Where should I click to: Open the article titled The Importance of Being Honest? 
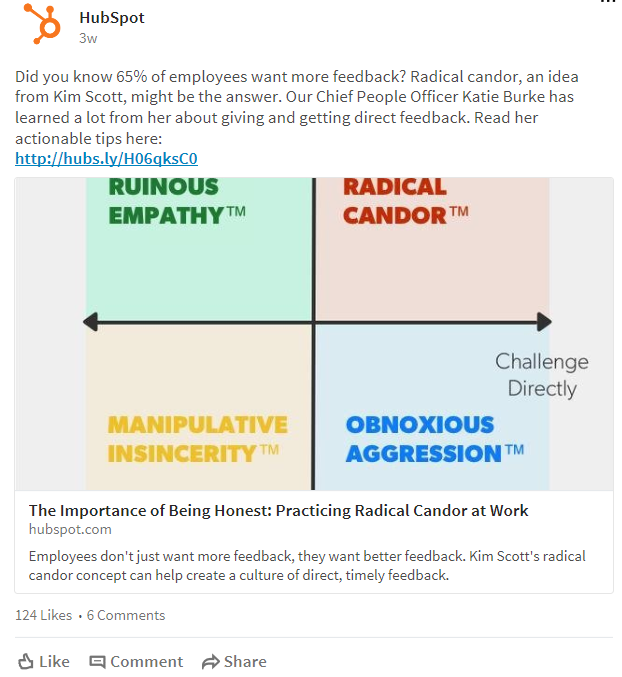(278, 510)
